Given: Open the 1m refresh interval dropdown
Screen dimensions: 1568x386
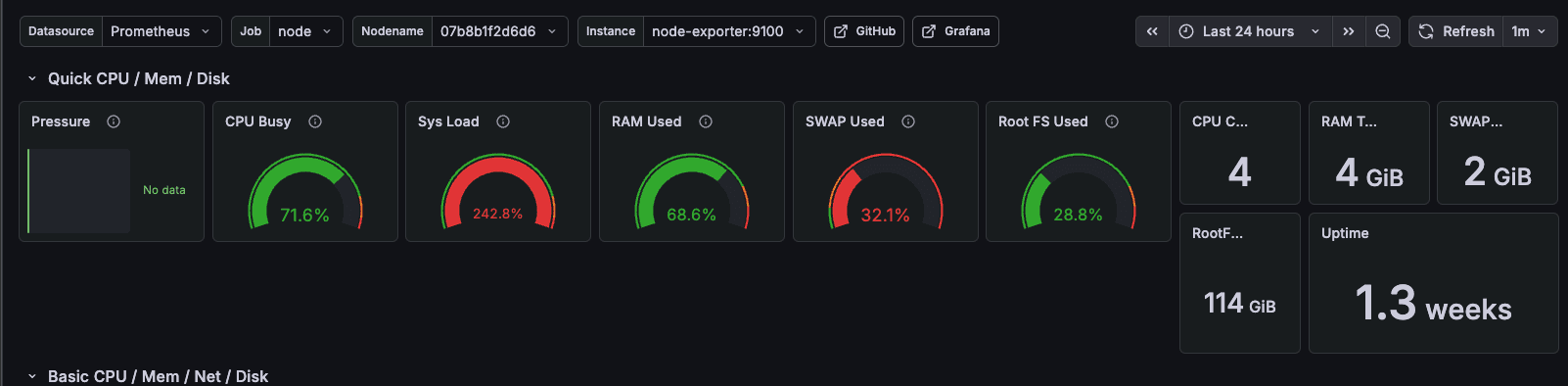Looking at the screenshot, I should point(1530,31).
